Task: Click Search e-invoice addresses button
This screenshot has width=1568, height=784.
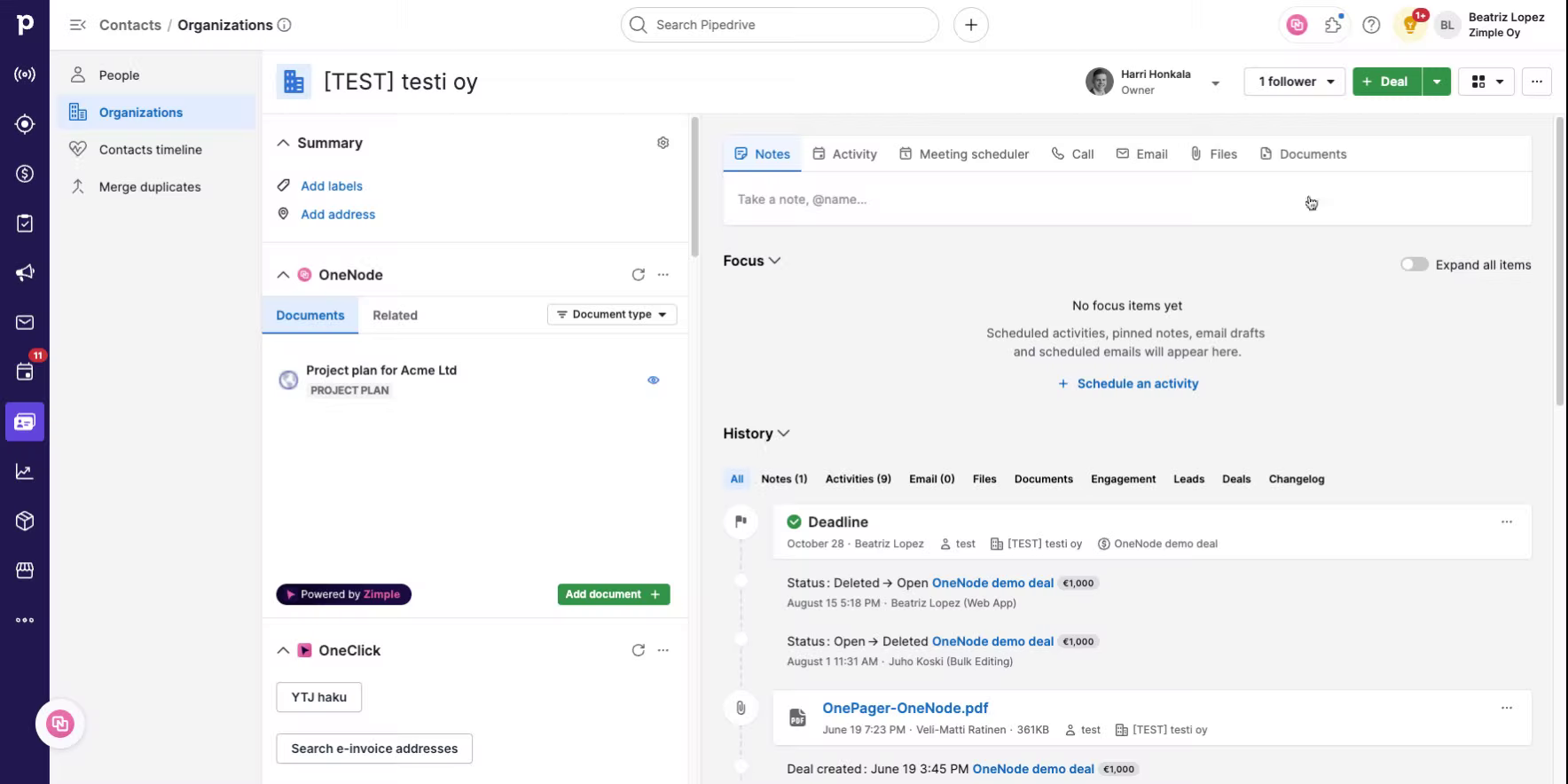Action: (374, 749)
